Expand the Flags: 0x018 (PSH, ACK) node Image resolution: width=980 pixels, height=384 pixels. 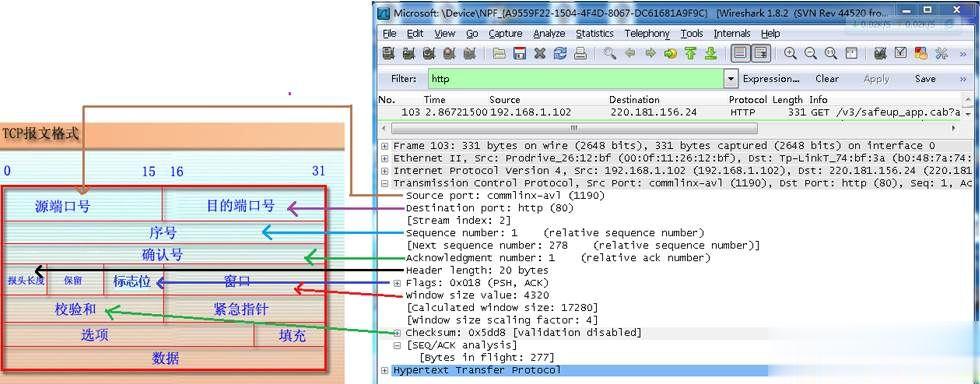click(397, 283)
